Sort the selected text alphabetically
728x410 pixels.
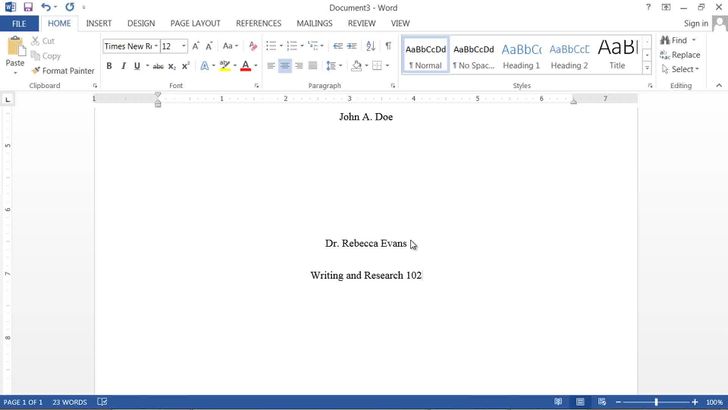click(370, 46)
